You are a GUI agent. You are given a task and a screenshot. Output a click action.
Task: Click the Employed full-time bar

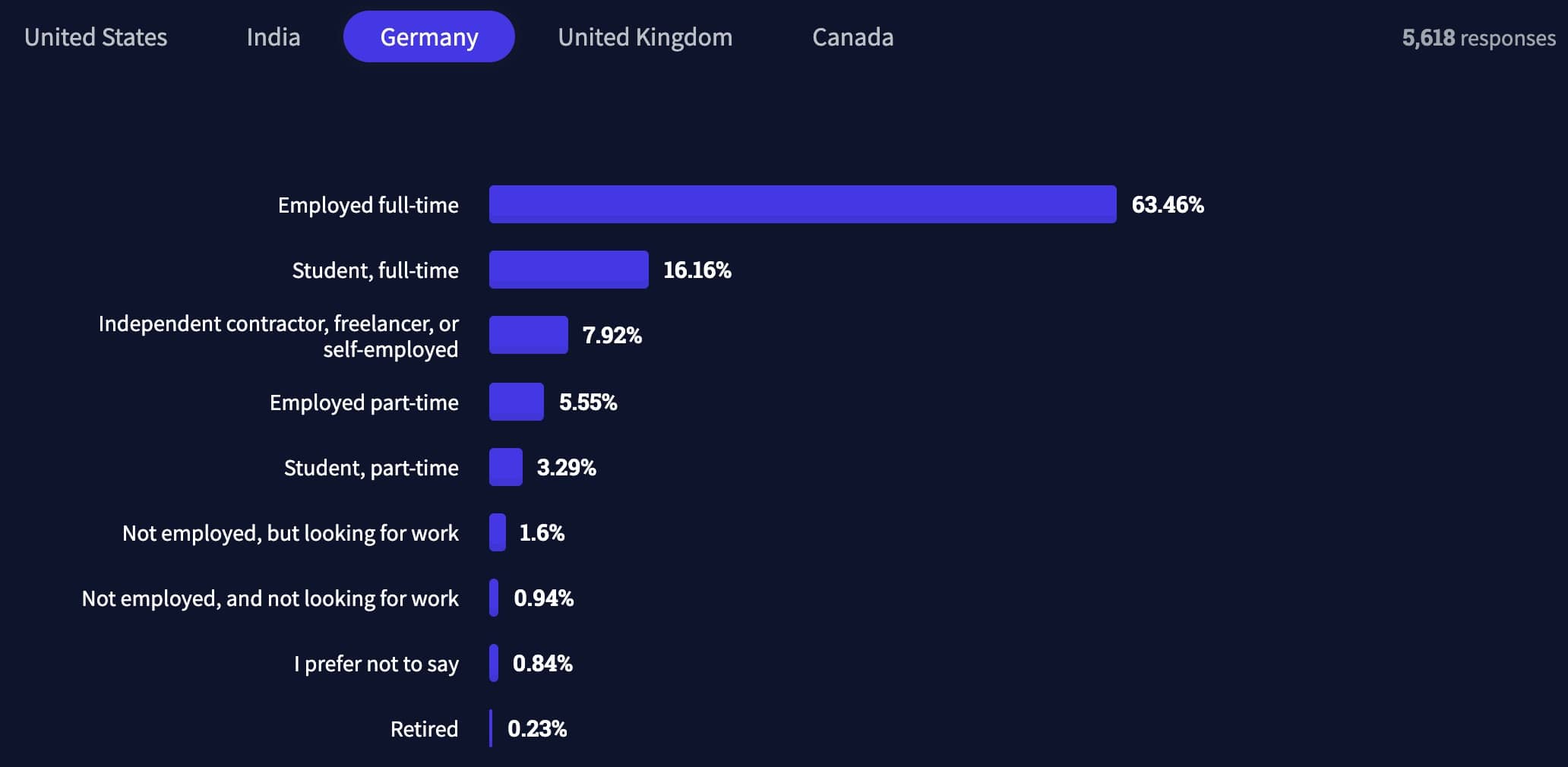coord(802,204)
